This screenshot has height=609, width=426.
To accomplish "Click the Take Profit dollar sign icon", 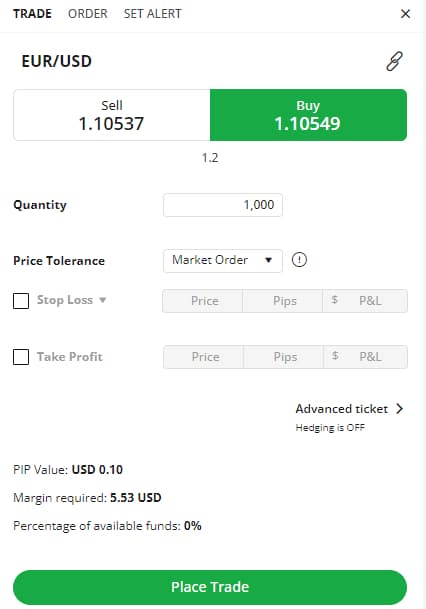I will tap(336, 356).
